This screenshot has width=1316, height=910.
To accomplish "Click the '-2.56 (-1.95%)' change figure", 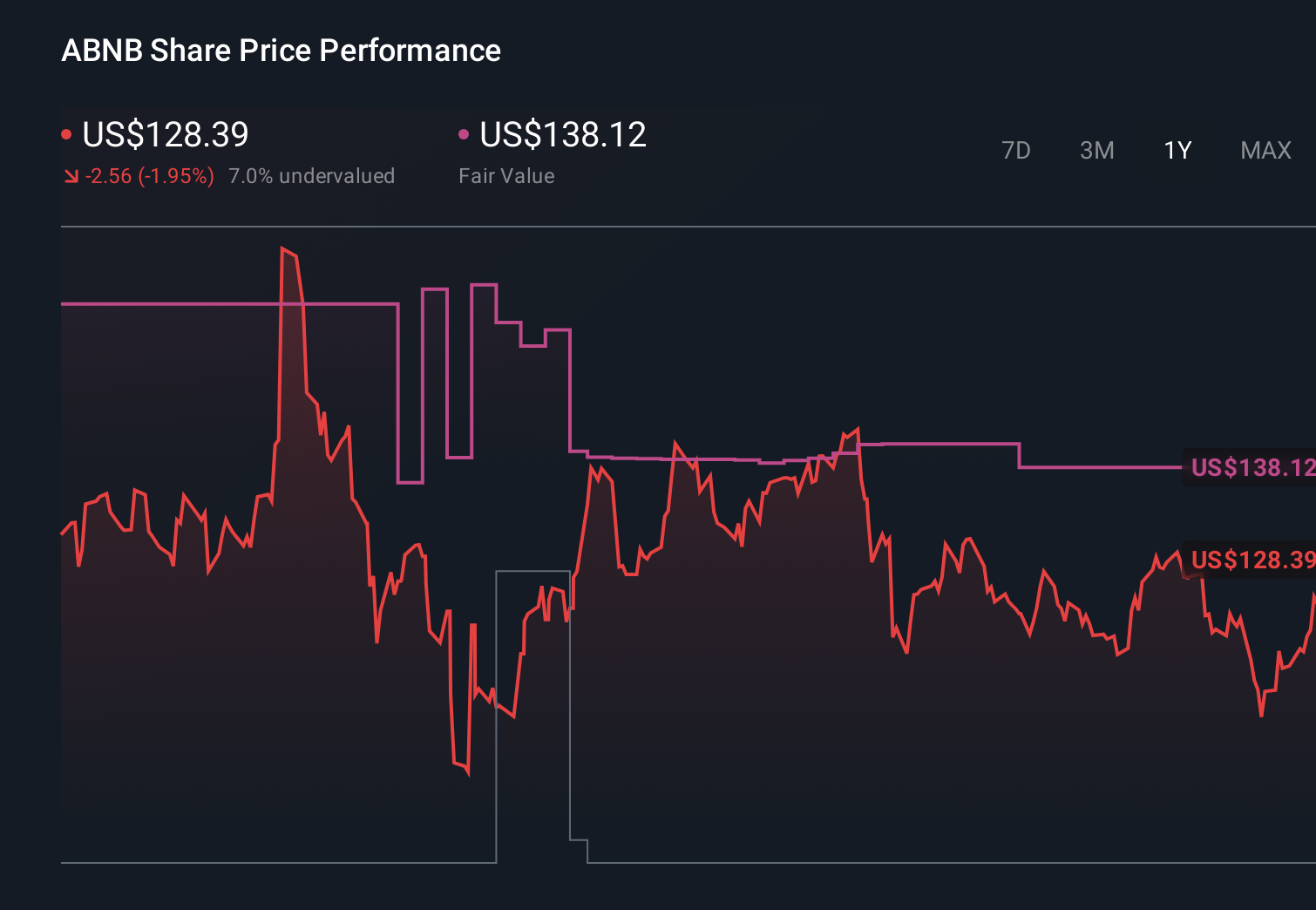I will click(148, 175).
